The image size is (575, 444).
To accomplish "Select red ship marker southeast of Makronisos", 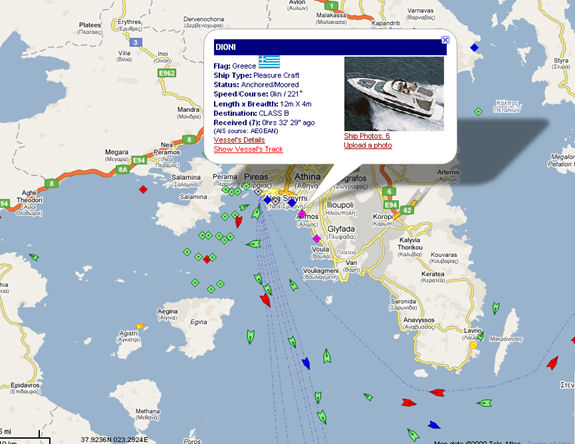I will tap(552, 363).
